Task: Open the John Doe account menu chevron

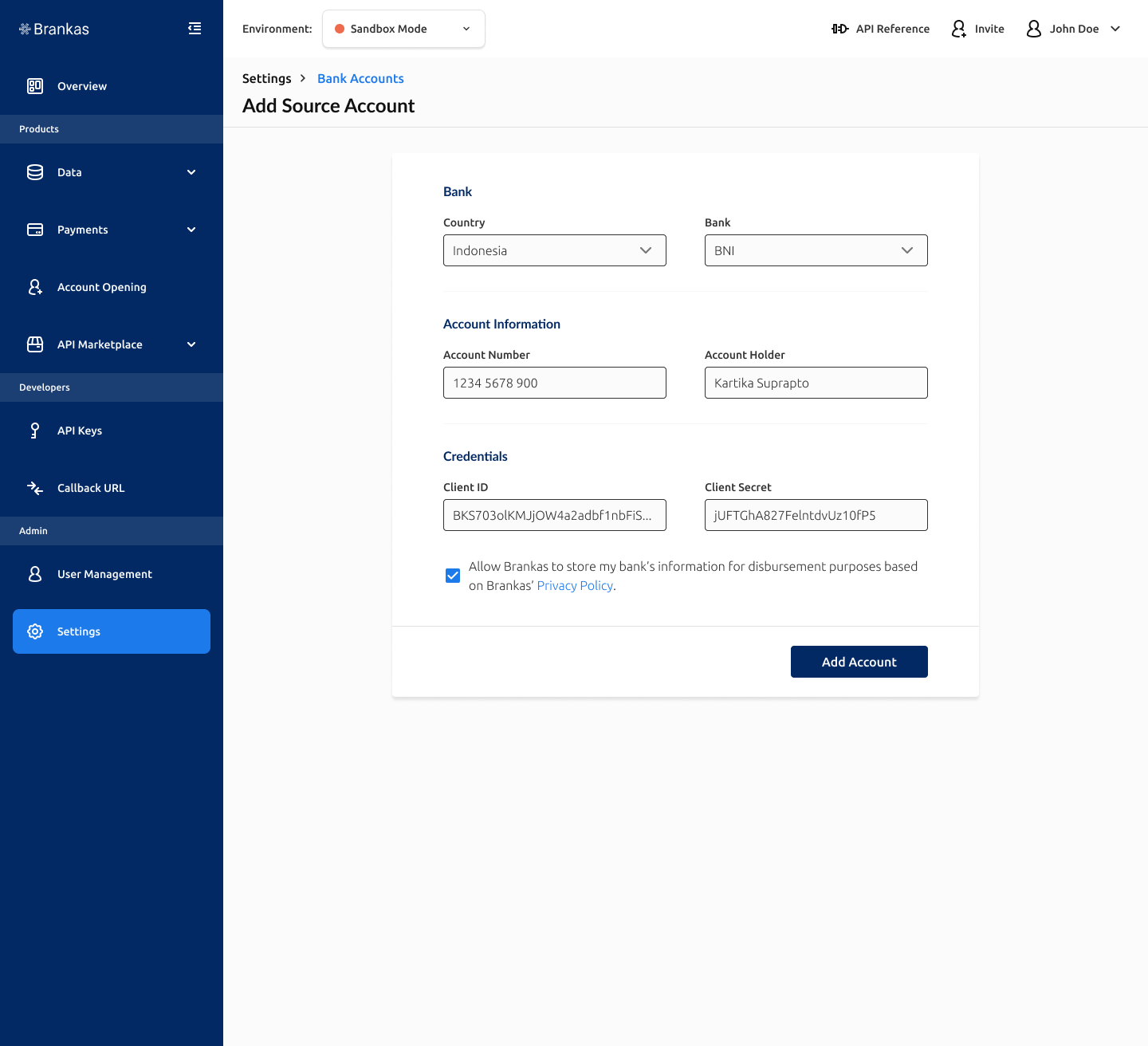Action: click(1115, 29)
